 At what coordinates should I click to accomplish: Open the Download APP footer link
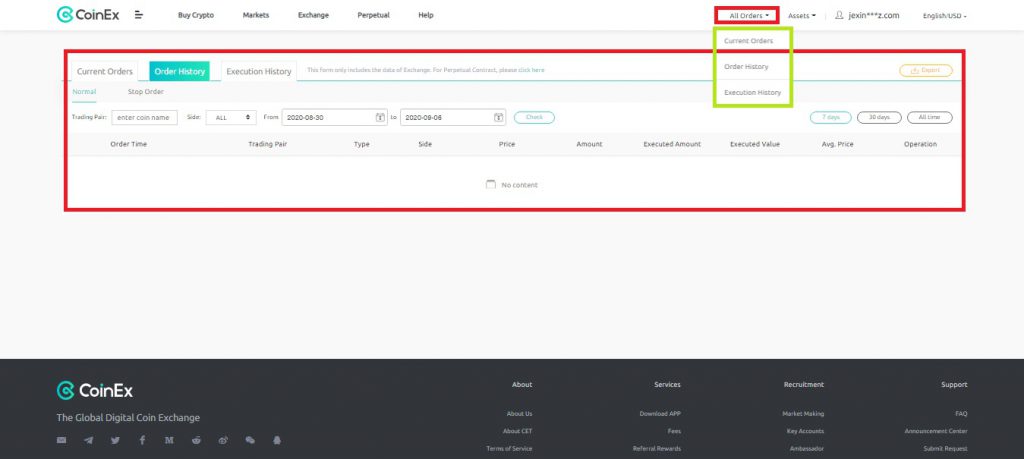(660, 414)
